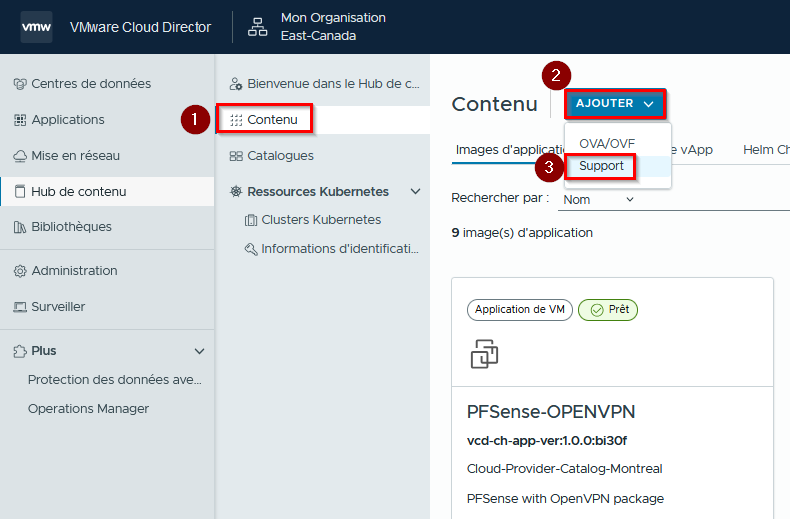Screen dimensions: 790x519
Task: Open Clusters Kubernetes entry
Action: (321, 220)
